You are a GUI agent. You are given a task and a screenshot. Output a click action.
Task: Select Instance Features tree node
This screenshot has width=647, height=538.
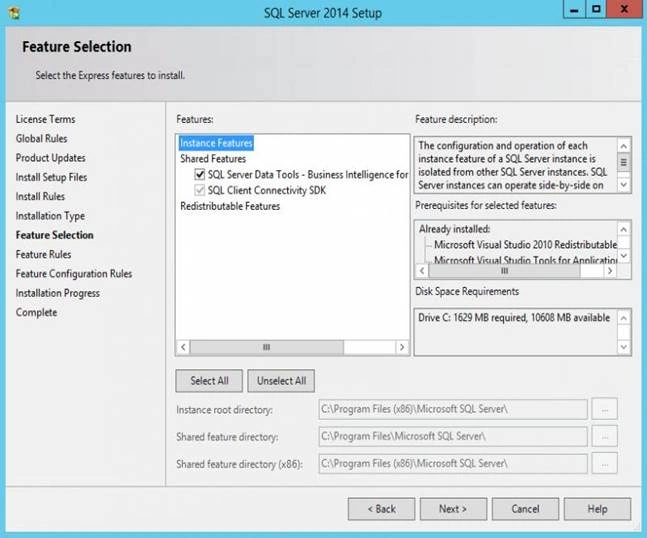tap(216, 143)
